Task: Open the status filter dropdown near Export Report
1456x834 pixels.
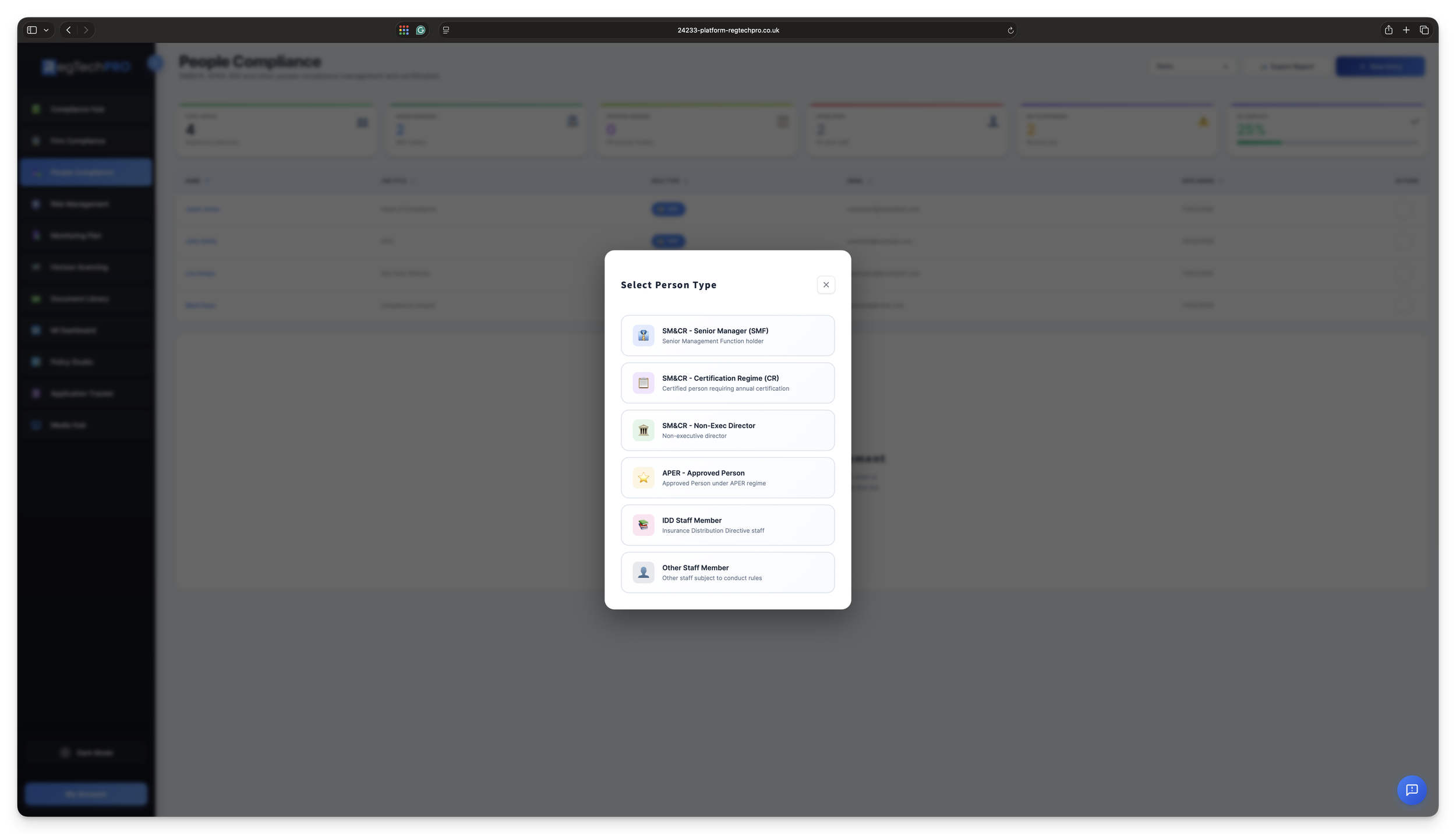Action: click(1193, 66)
